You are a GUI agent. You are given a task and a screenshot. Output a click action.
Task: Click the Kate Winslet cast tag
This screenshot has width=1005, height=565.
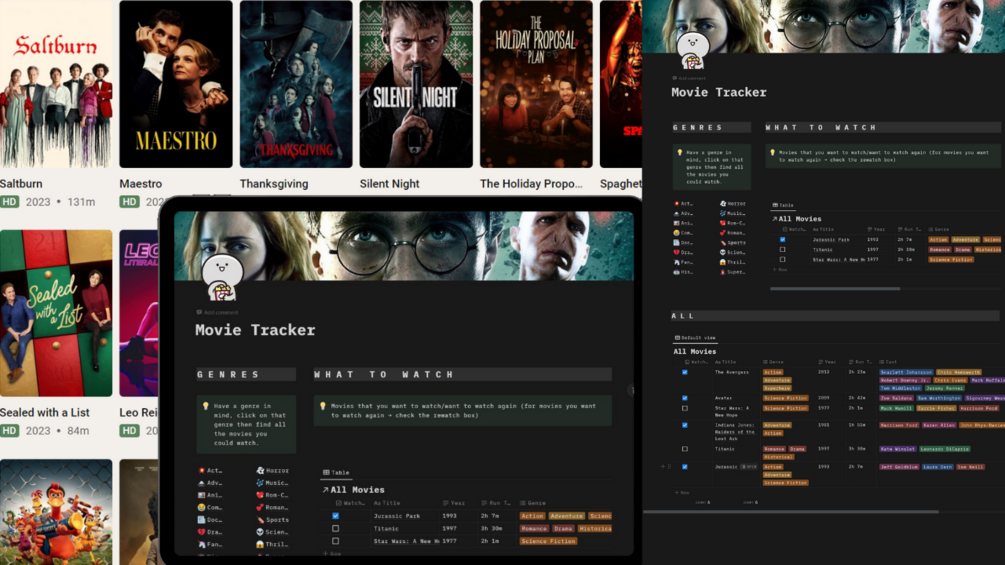[x=897, y=449]
